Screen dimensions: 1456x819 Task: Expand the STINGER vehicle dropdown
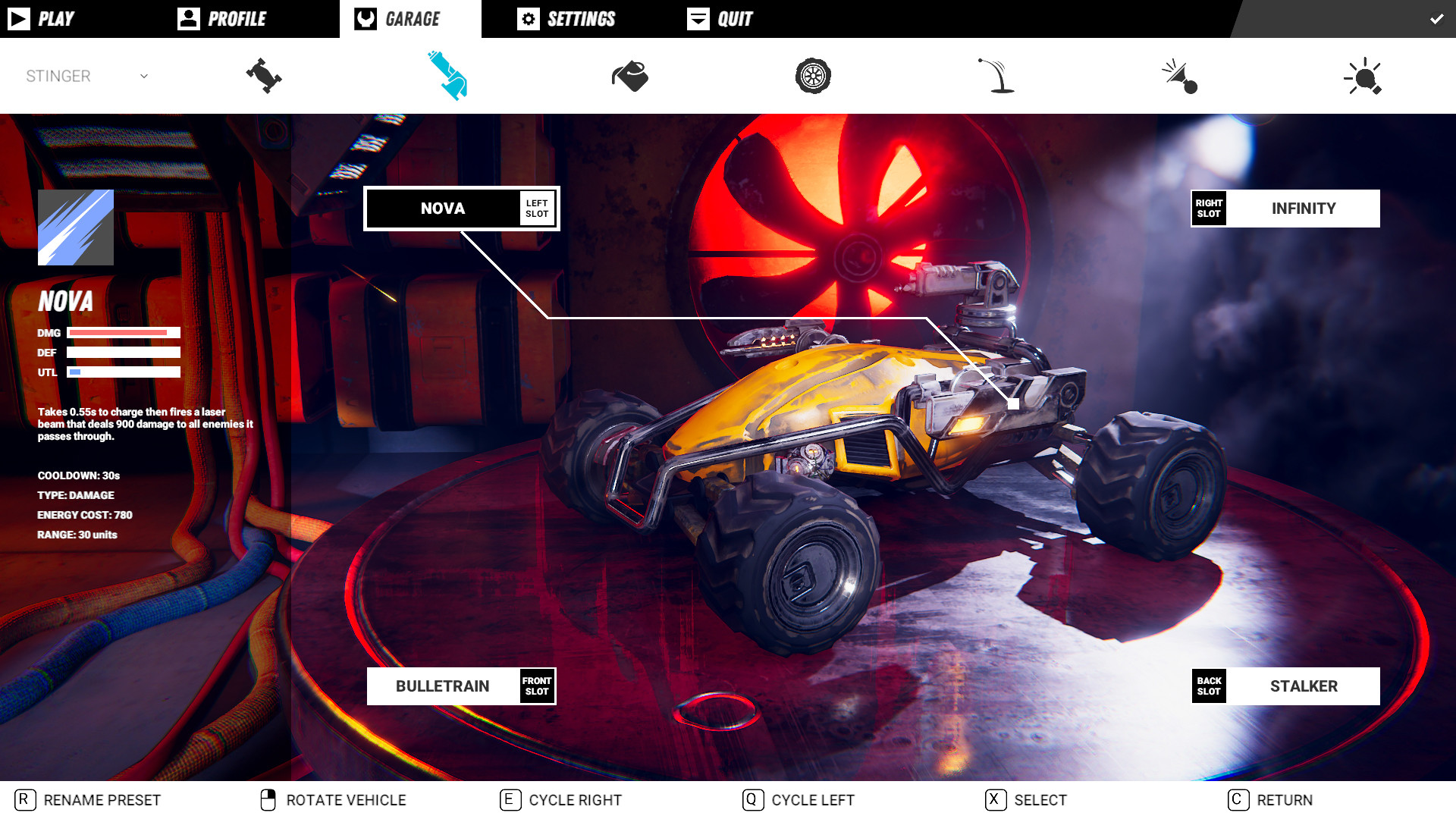pos(143,76)
